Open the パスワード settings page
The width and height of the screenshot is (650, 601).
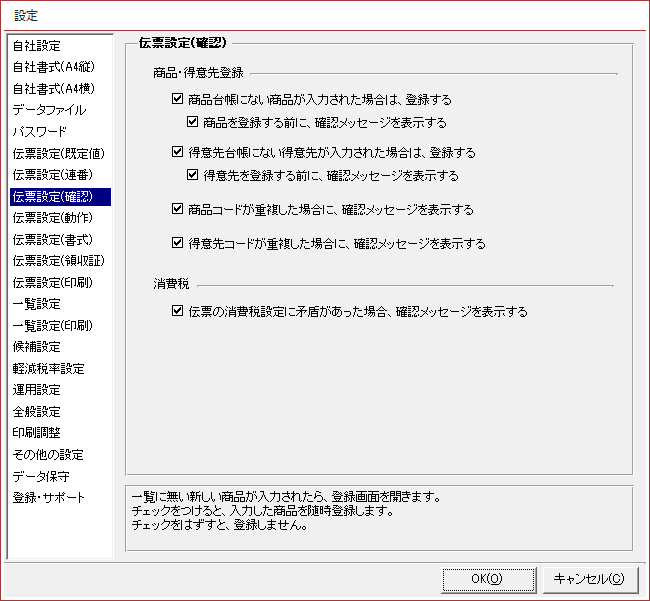point(40,132)
